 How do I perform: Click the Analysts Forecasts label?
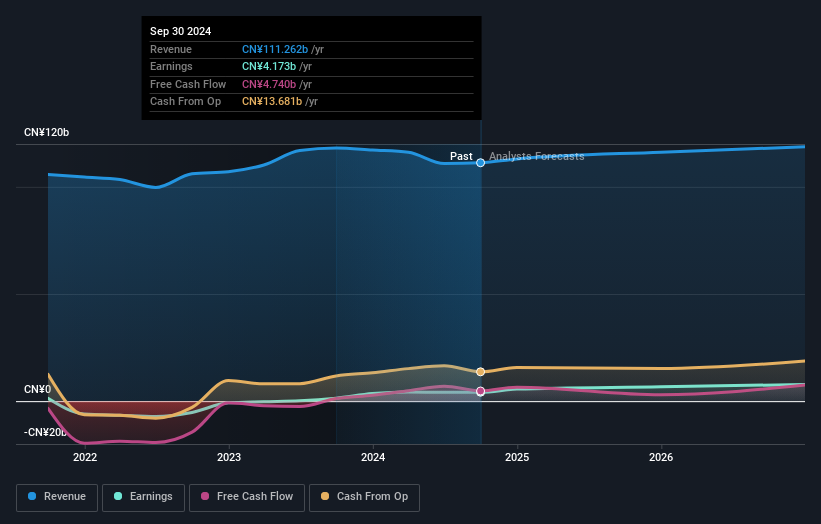pyautogui.click(x=536, y=156)
